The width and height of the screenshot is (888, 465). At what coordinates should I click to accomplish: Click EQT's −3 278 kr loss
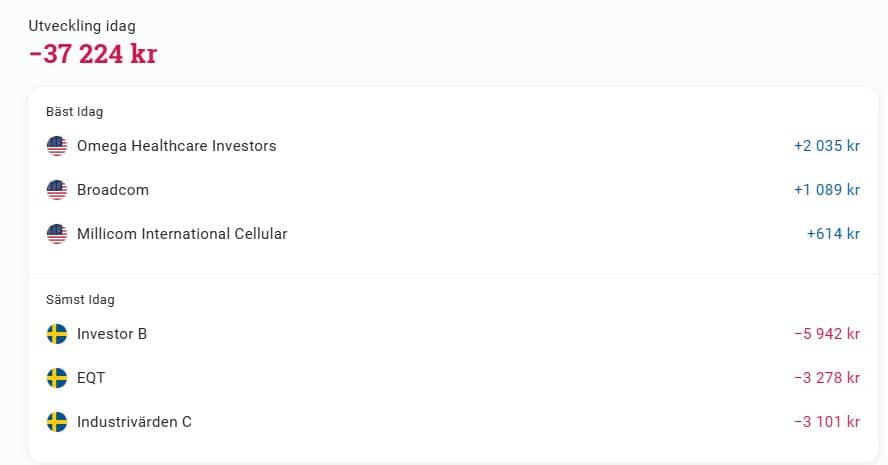point(825,378)
